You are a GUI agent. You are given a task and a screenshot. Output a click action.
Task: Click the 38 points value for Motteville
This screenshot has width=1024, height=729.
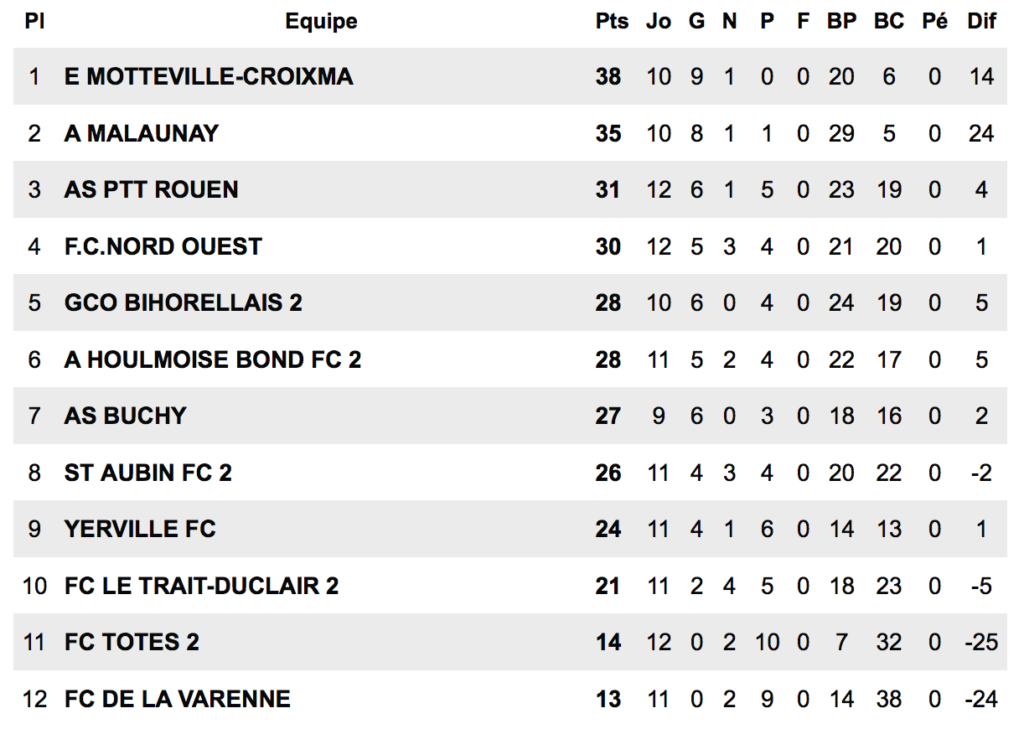(608, 76)
